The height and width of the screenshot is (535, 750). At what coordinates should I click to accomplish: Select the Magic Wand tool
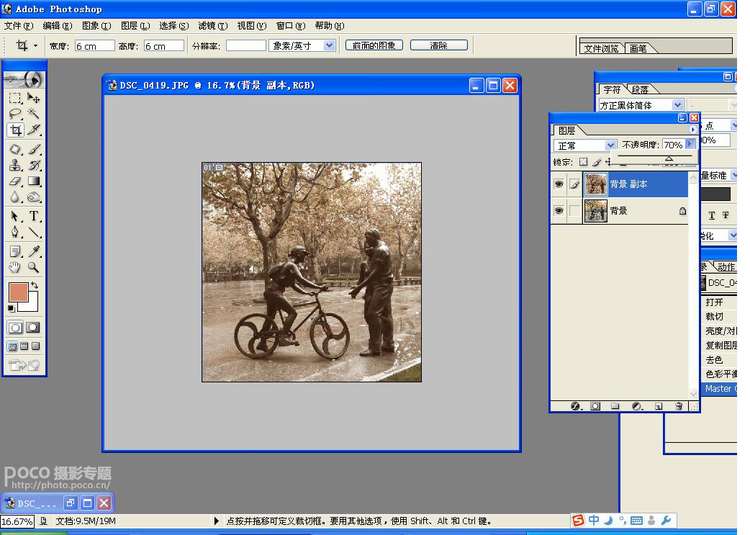pyautogui.click(x=33, y=114)
